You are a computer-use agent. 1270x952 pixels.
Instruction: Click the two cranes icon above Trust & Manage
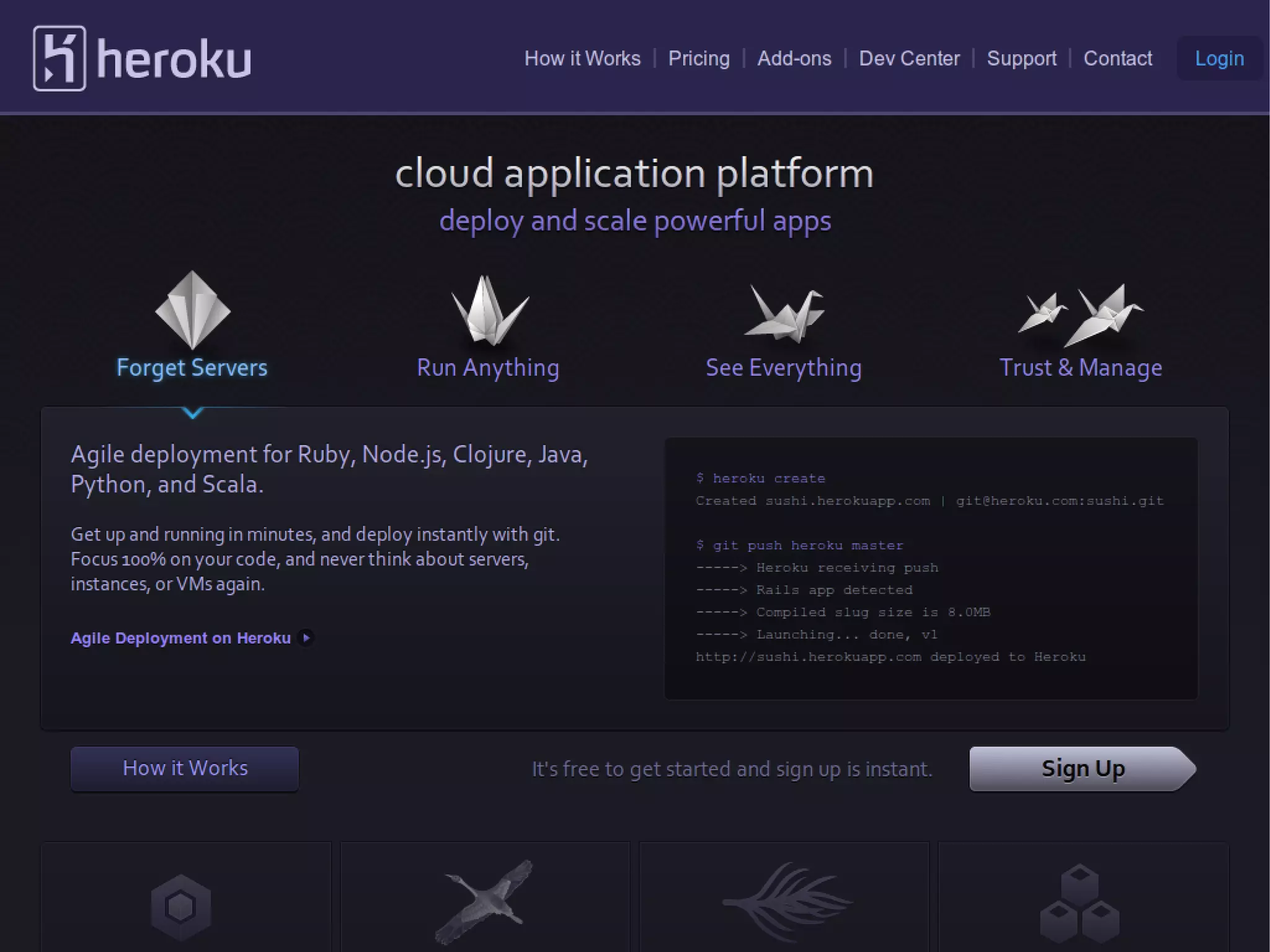(1081, 315)
